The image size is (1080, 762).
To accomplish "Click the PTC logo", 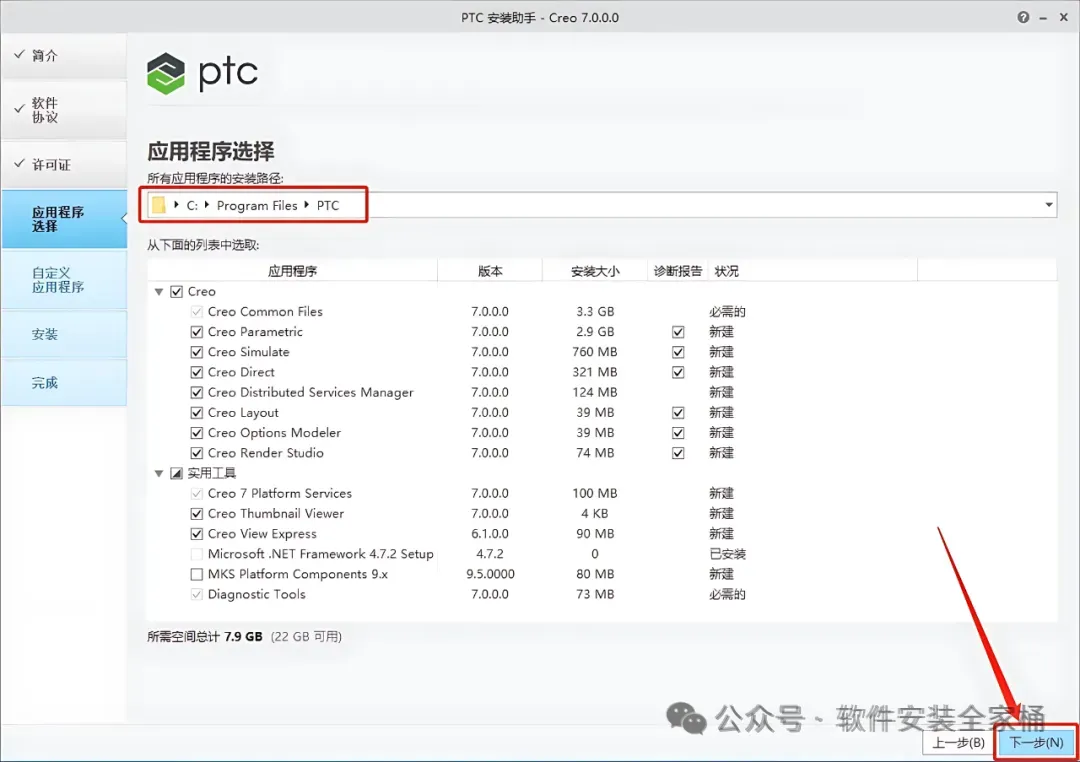I will pyautogui.click(x=202, y=73).
